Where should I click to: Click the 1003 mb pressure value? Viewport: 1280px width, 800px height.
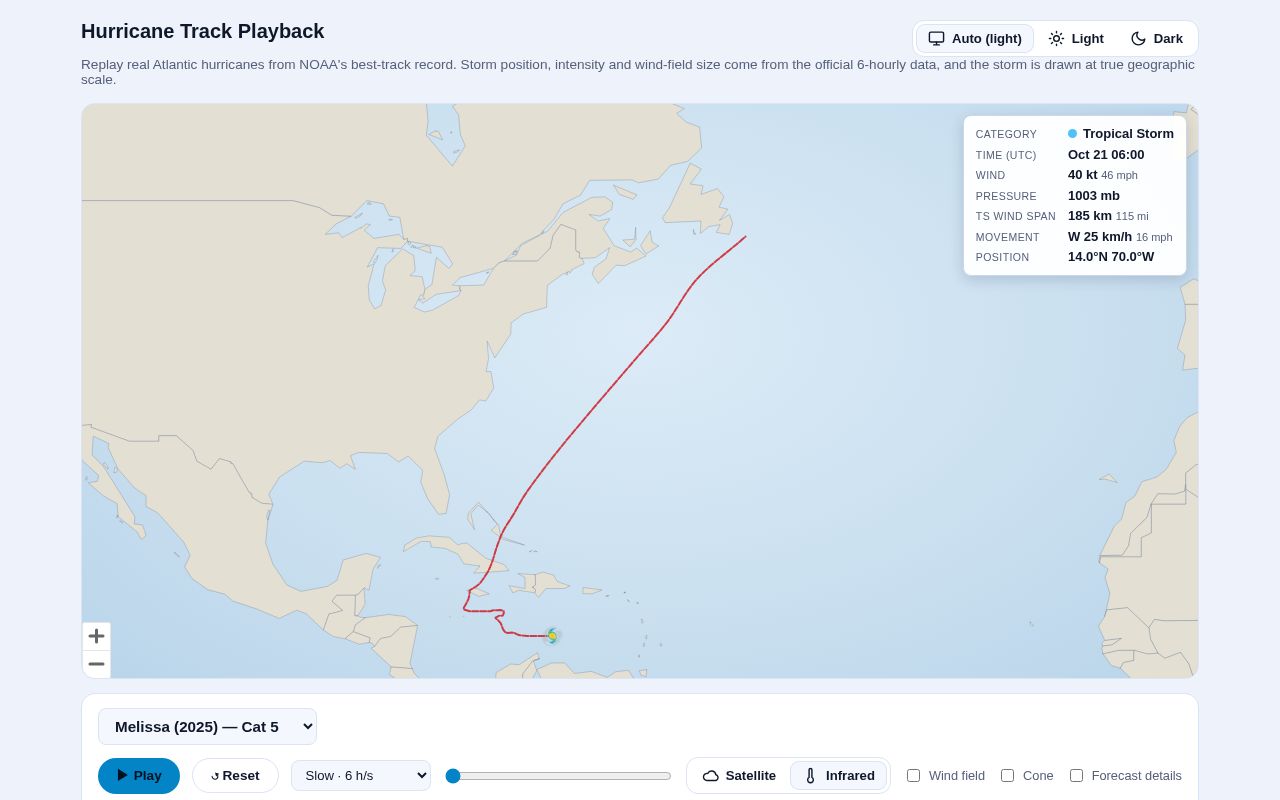pyautogui.click(x=1094, y=196)
